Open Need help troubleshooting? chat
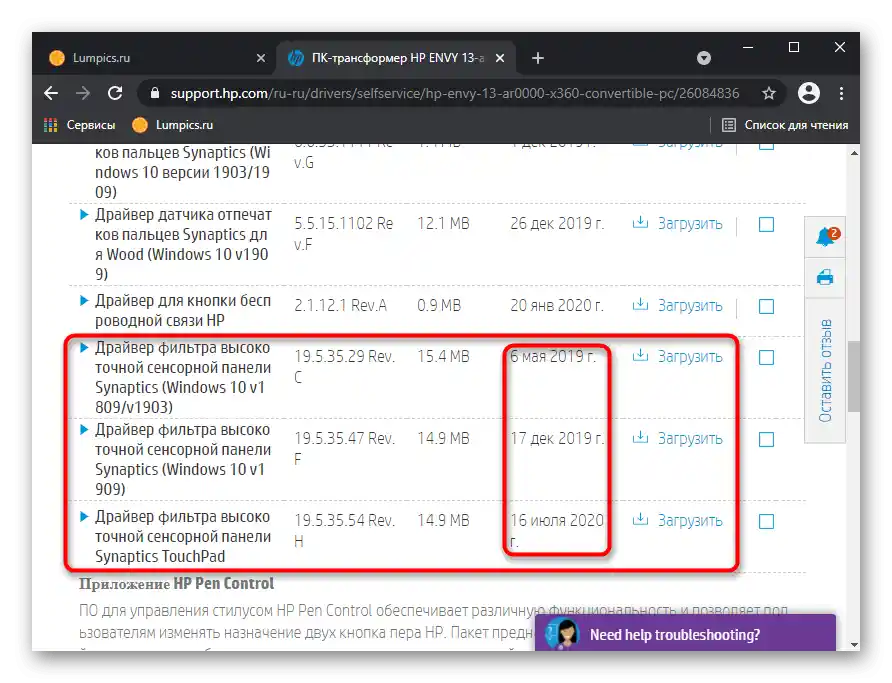The image size is (892, 683). coord(685,633)
